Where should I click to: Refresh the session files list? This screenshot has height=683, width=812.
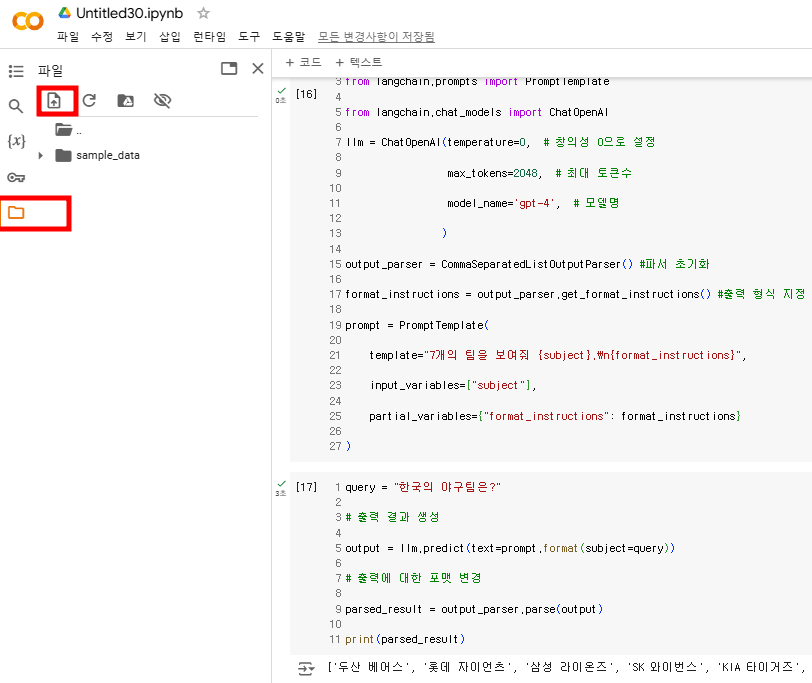(x=90, y=100)
